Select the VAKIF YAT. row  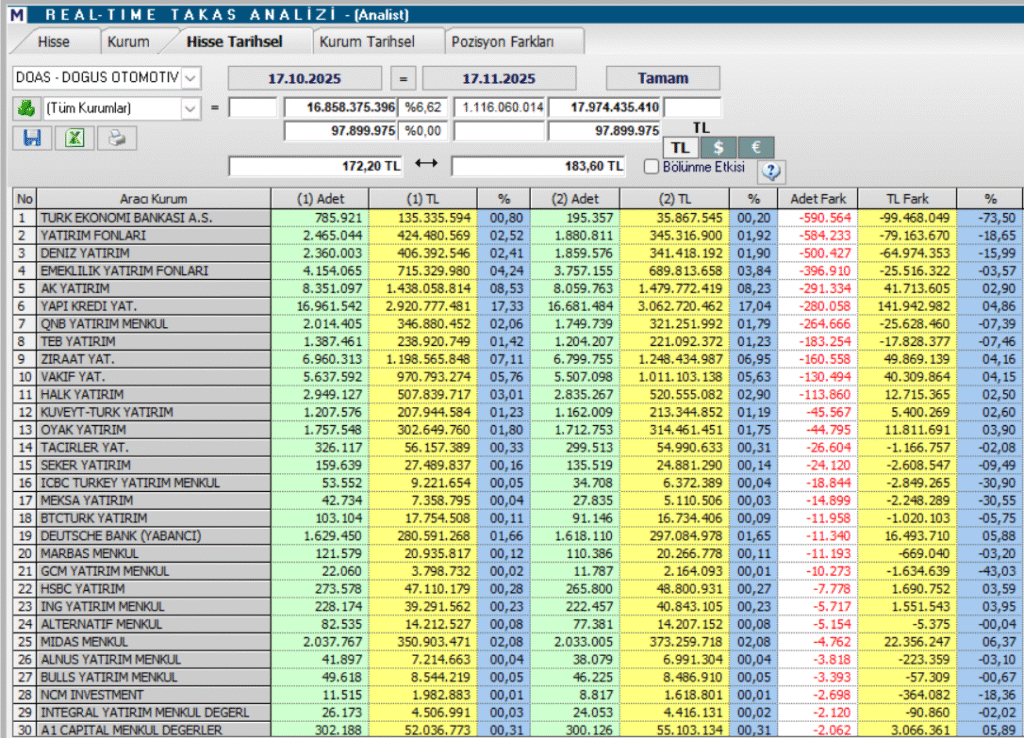click(517, 376)
